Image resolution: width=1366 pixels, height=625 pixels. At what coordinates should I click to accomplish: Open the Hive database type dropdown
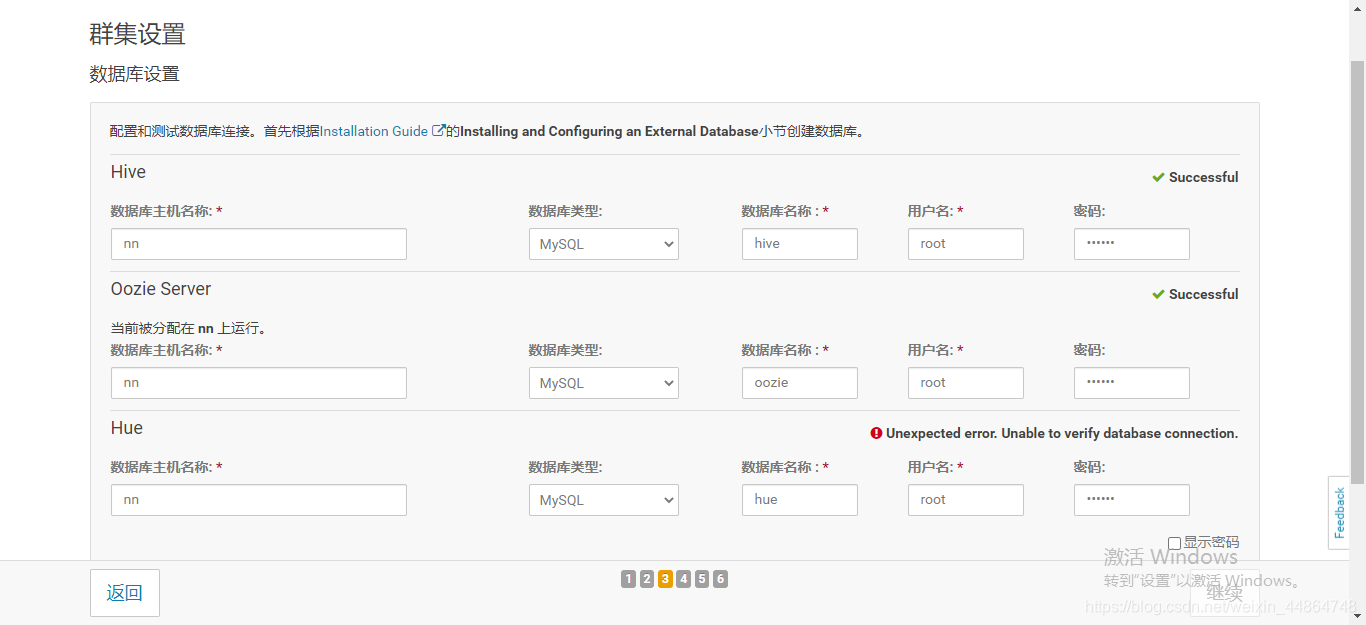pos(604,244)
